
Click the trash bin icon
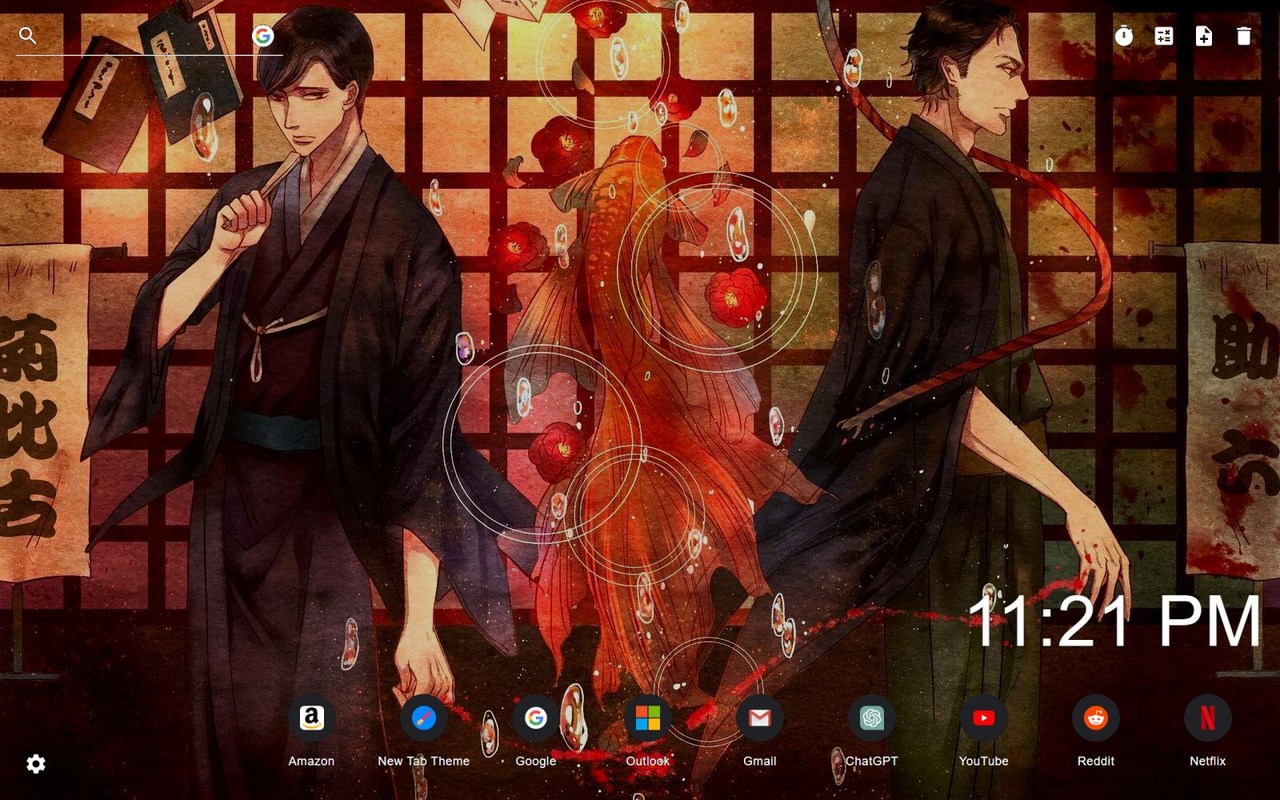tap(1244, 36)
